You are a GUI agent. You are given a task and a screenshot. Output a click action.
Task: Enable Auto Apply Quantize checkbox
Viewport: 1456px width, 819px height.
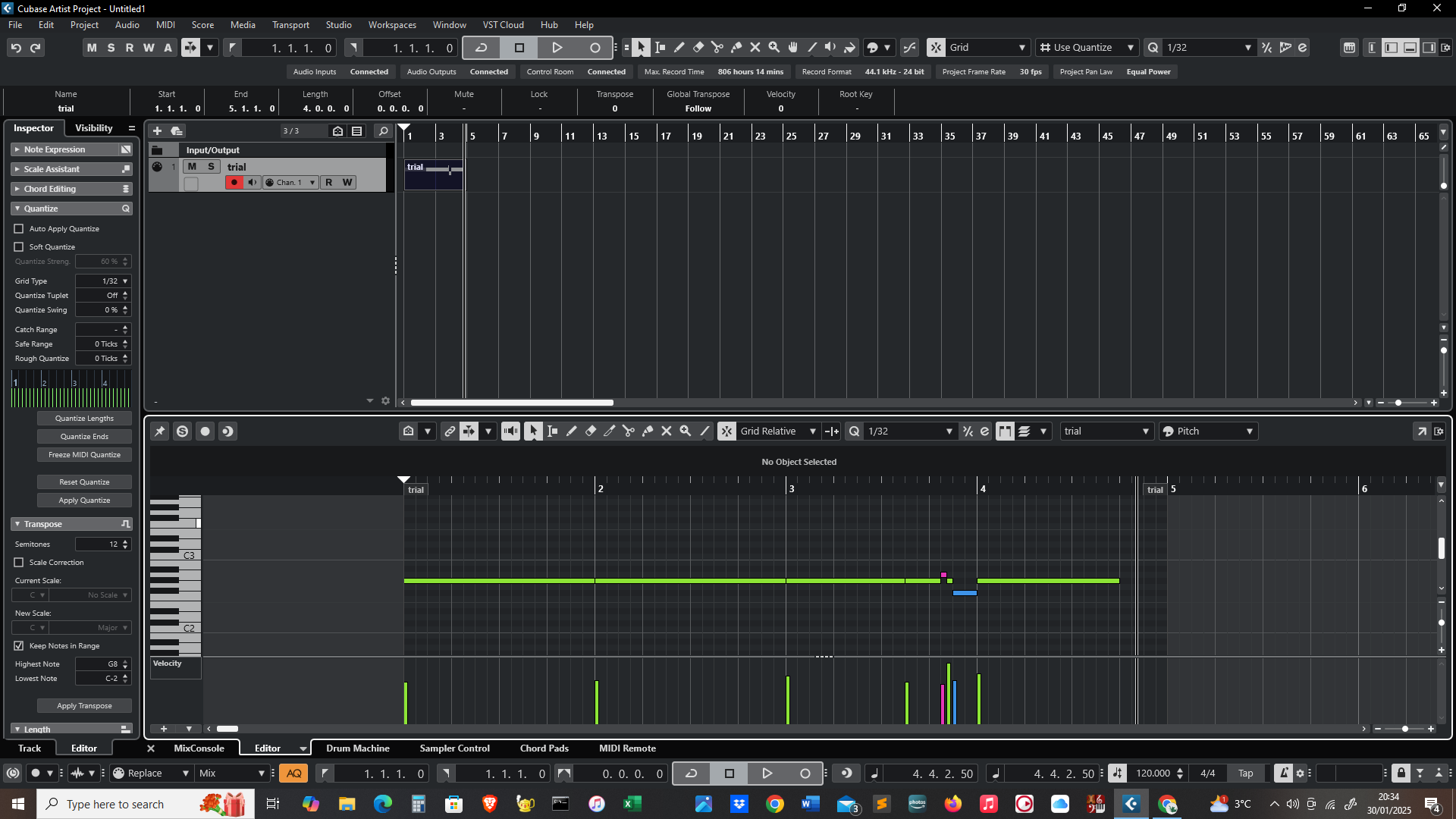(19, 228)
